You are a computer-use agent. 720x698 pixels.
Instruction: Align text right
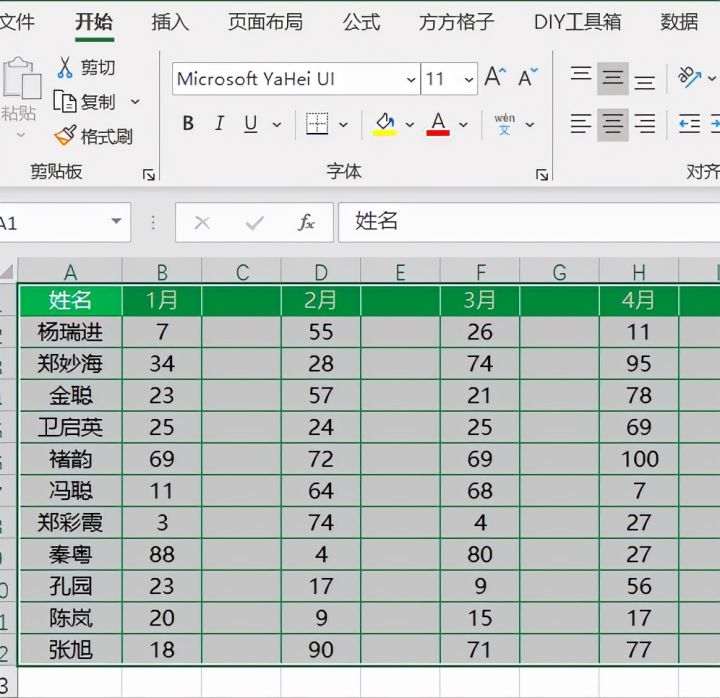644,124
